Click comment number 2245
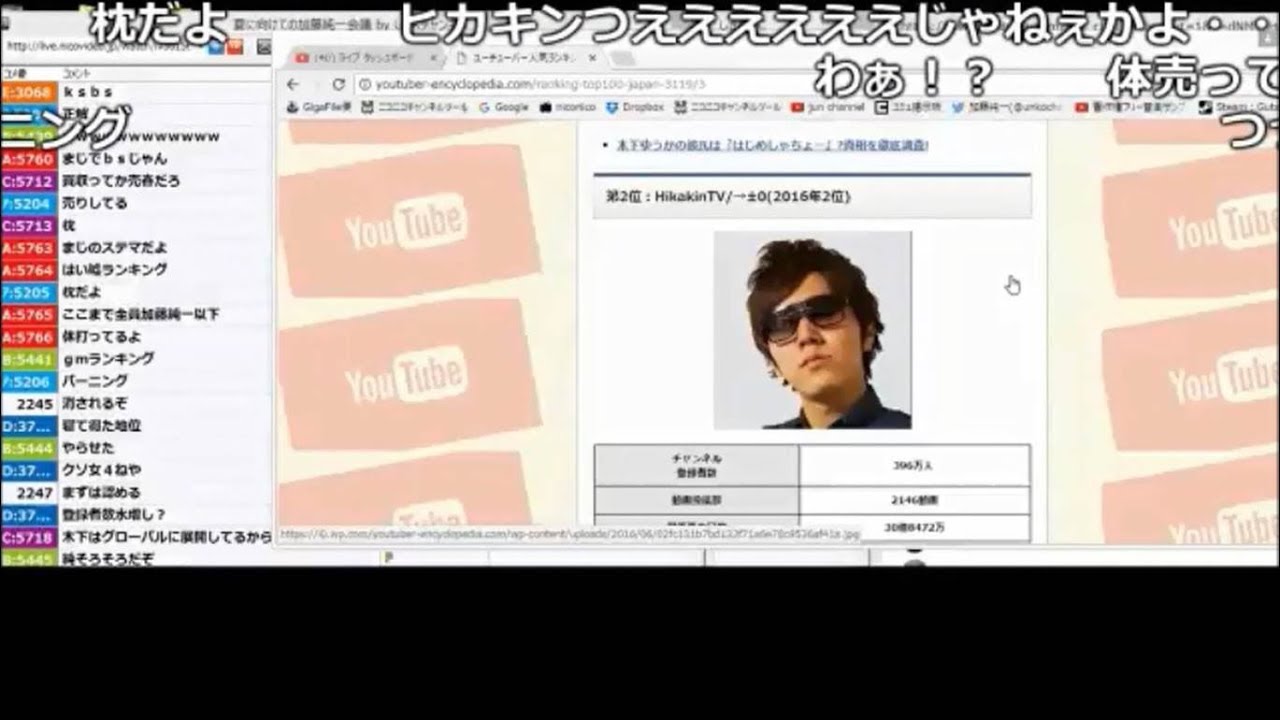This screenshot has width=1280, height=720. [x=34, y=404]
